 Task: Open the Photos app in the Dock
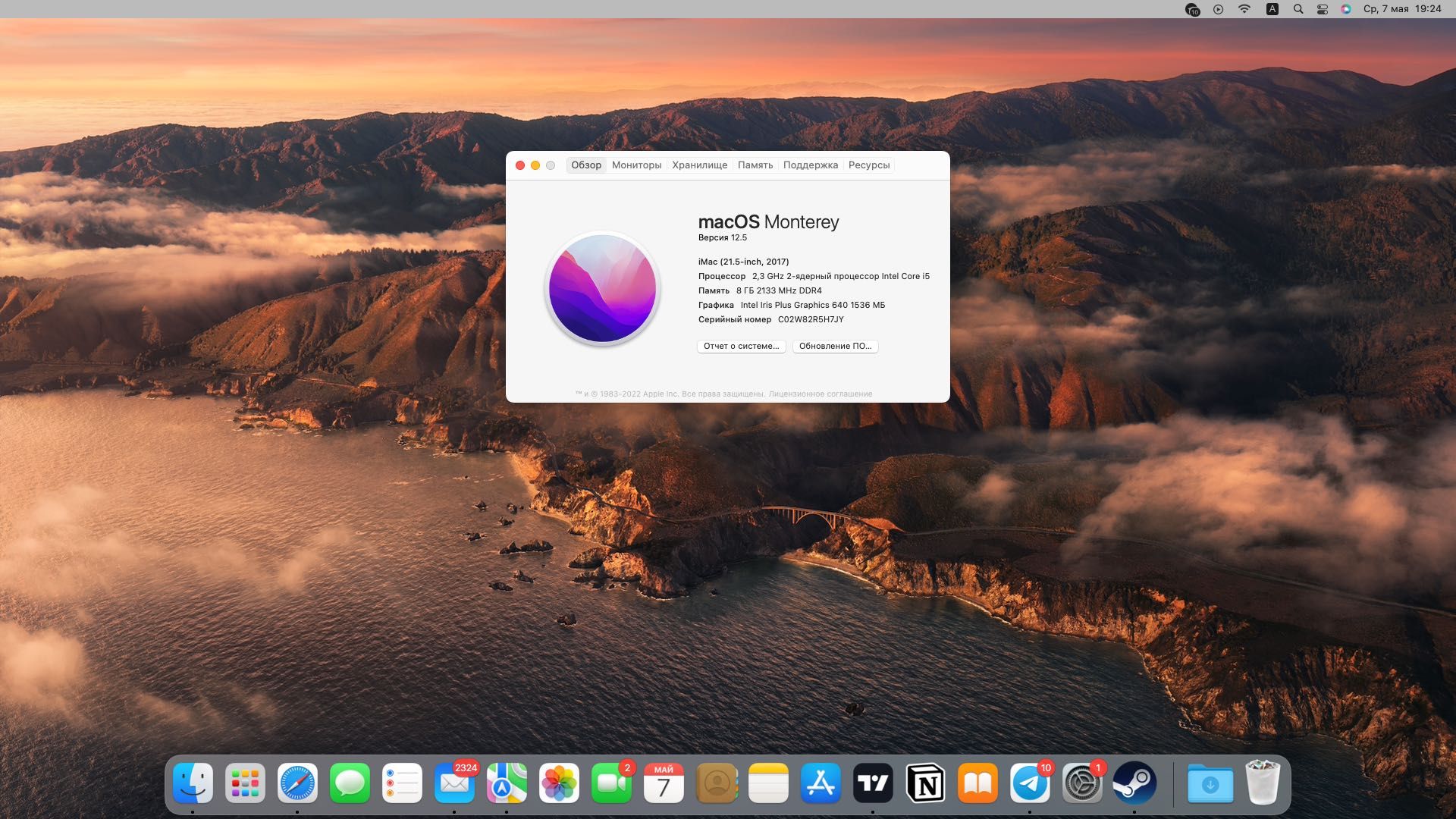tap(559, 783)
